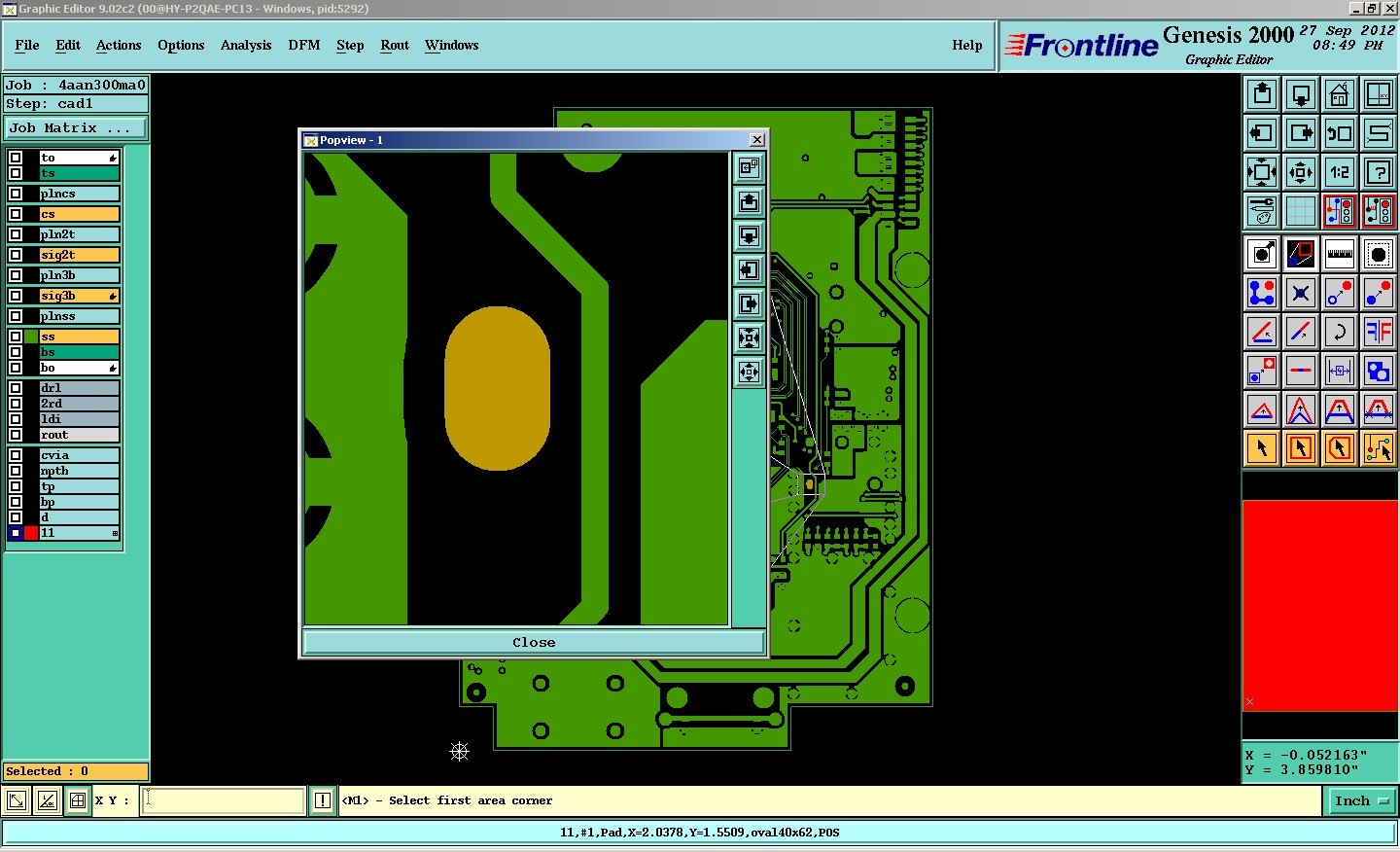The width and height of the screenshot is (1400, 852).
Task: Click the zoom out arrows icon in main toolbar
Action: (1301, 172)
